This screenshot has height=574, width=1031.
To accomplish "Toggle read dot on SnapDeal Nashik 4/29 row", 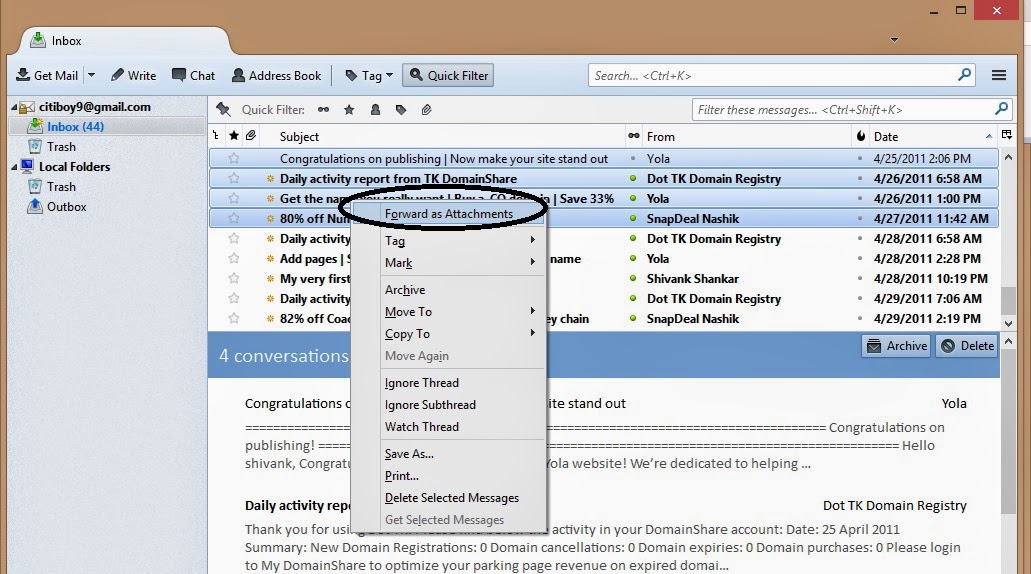I will [633, 318].
